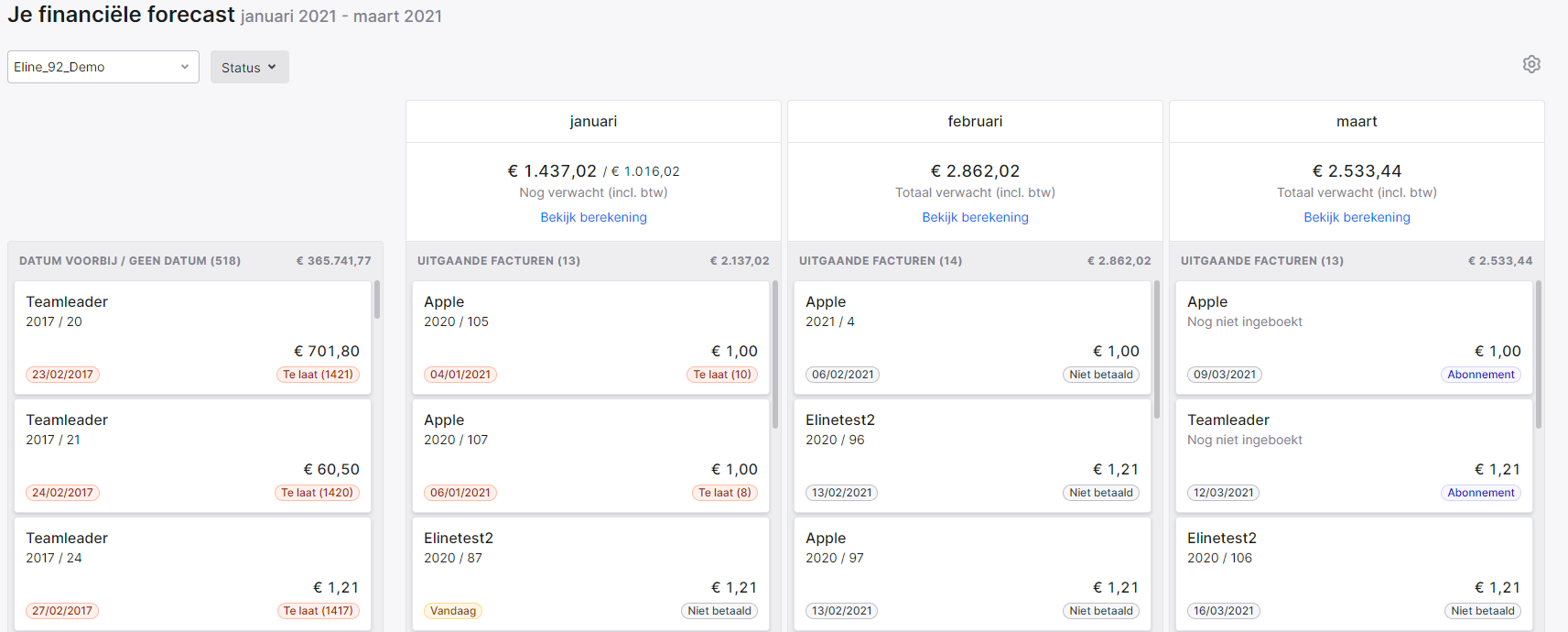Click the scrollbar of the maart invoices column
This screenshot has height=632, width=1568.
(x=1539, y=354)
